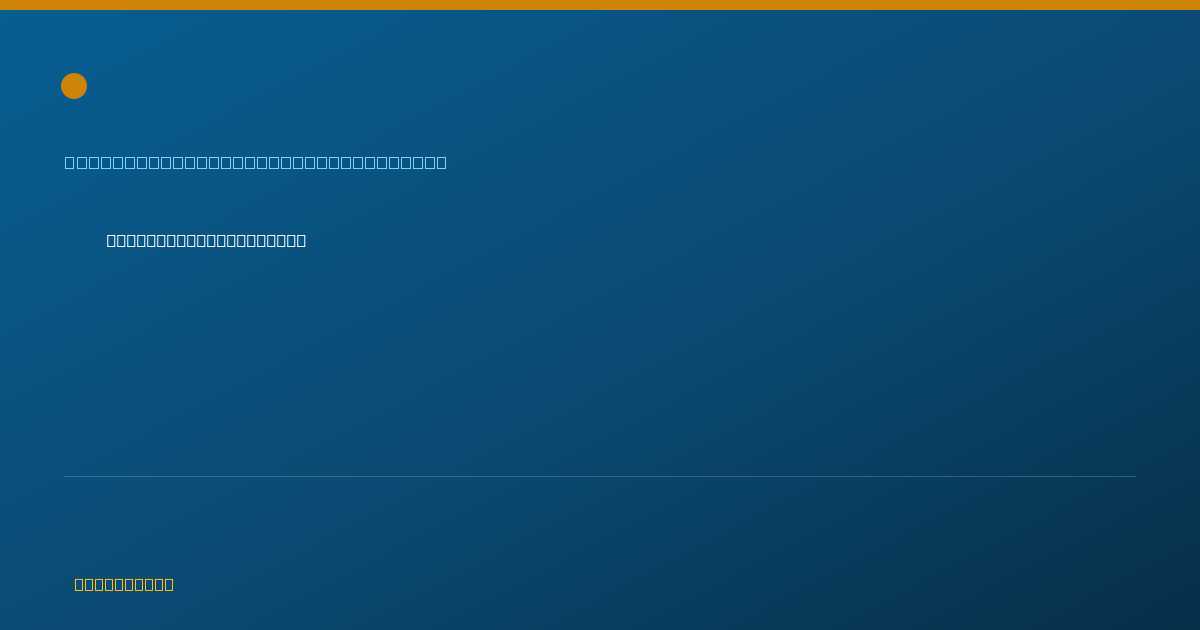Click the first glyph box of the white text
This screenshot has width=1200, height=630.
point(112,240)
